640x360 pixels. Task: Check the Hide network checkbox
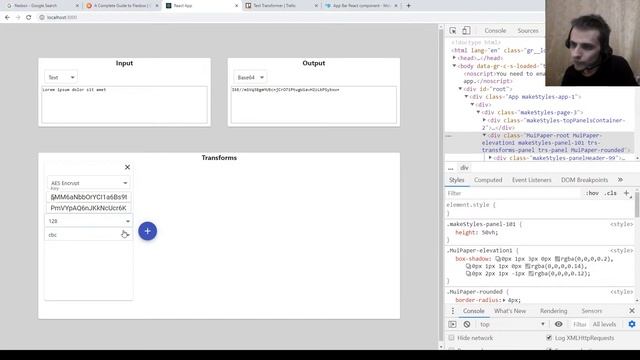click(x=451, y=338)
